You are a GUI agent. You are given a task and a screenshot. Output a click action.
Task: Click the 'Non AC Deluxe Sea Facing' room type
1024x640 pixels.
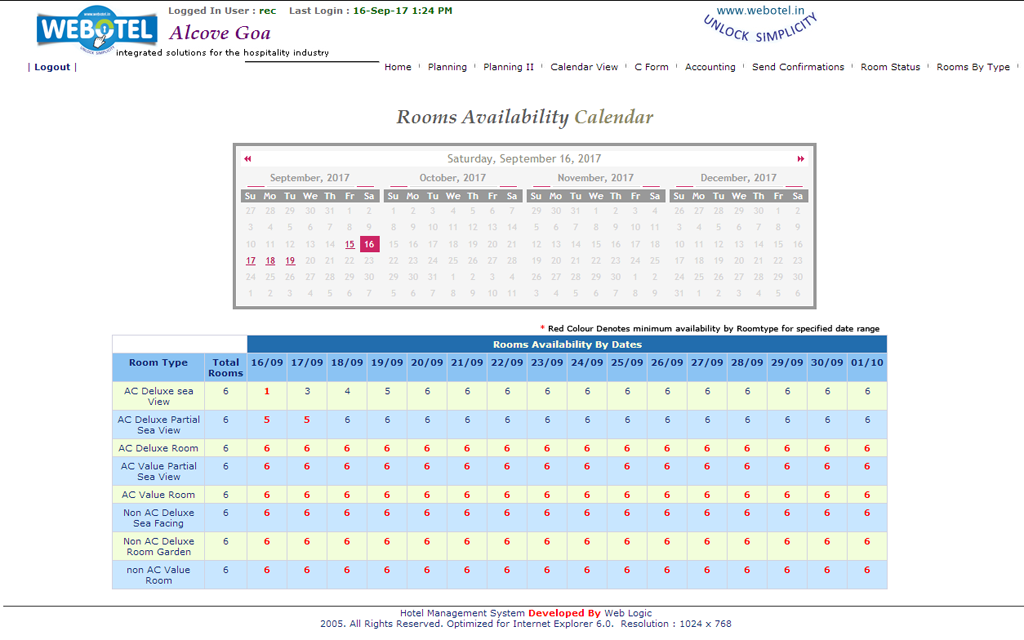[159, 518]
